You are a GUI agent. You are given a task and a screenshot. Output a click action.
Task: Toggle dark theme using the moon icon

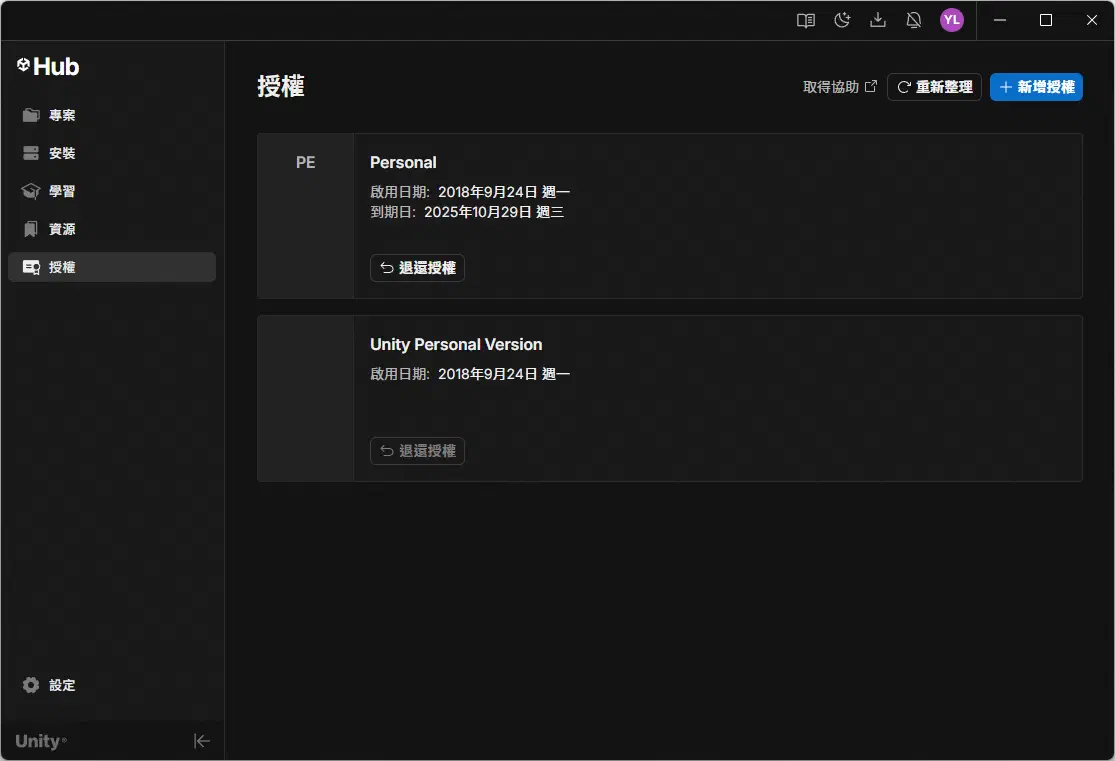841,20
